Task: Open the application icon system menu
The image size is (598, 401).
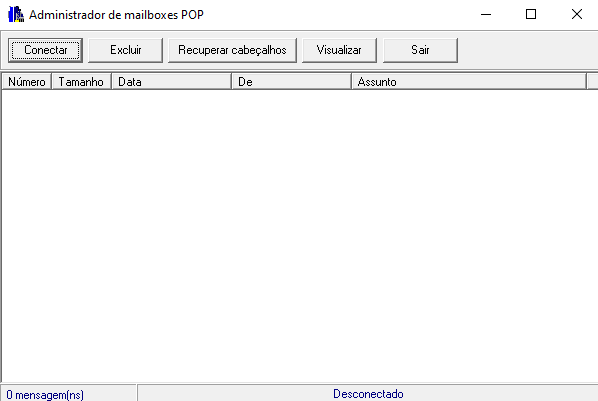Action: pyautogui.click(x=16, y=14)
